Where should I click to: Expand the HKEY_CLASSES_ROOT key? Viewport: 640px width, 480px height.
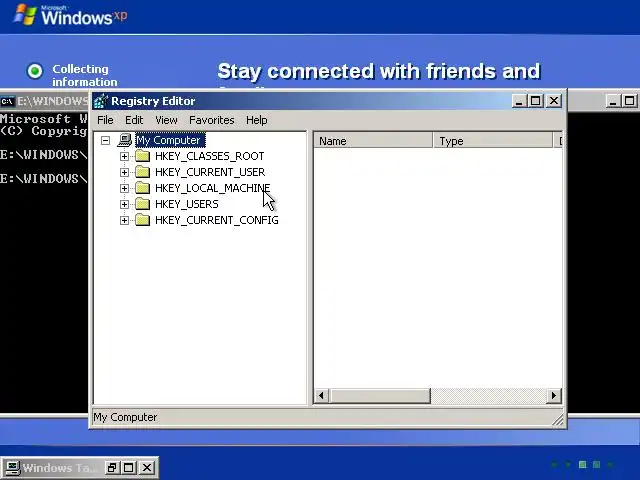click(124, 156)
